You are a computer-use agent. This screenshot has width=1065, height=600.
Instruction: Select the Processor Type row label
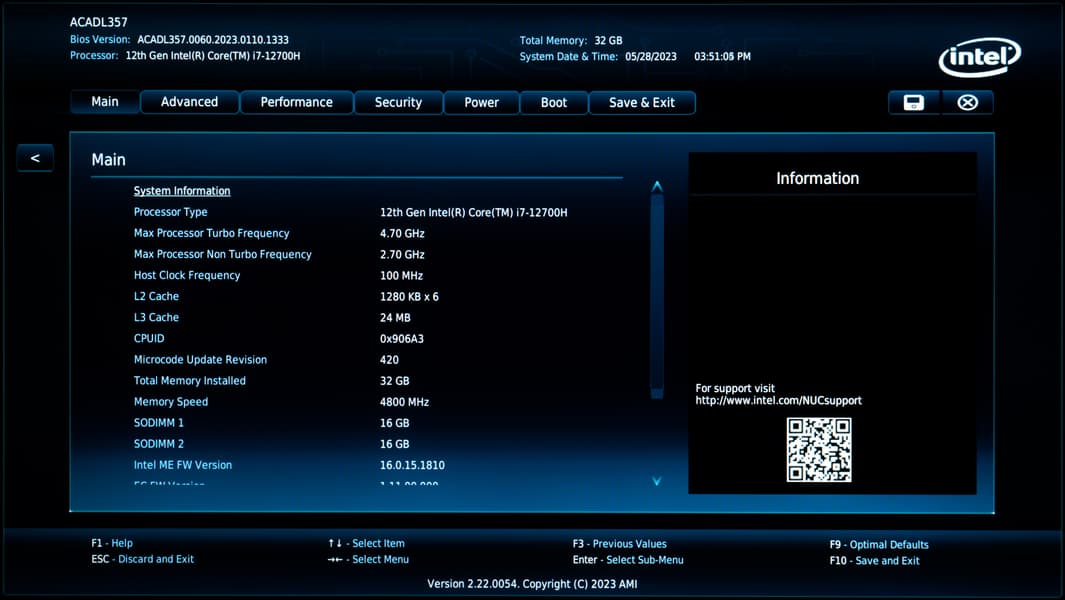coord(170,212)
